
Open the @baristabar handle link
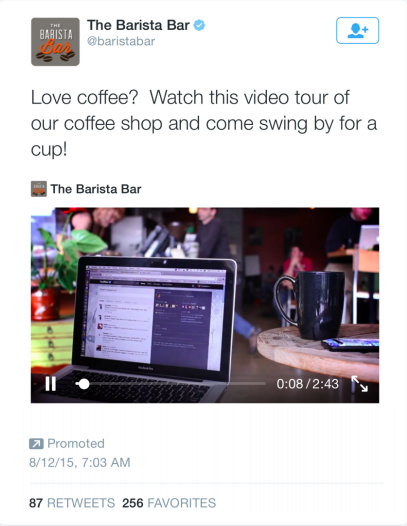121,41
